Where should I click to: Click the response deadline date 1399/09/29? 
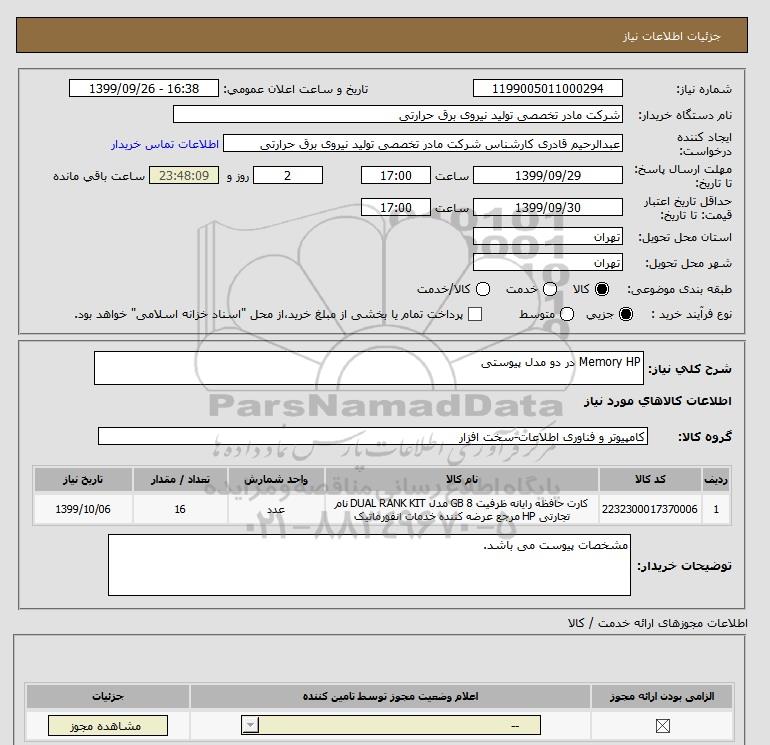[548, 175]
